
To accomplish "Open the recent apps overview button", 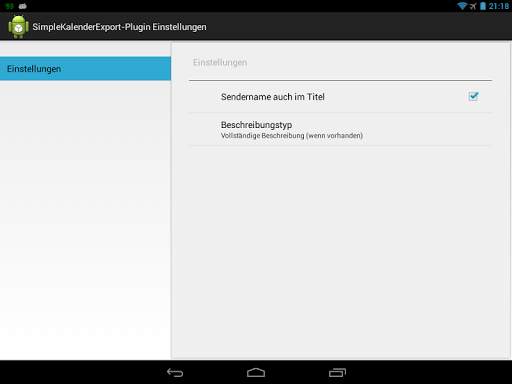I will coord(337,372).
